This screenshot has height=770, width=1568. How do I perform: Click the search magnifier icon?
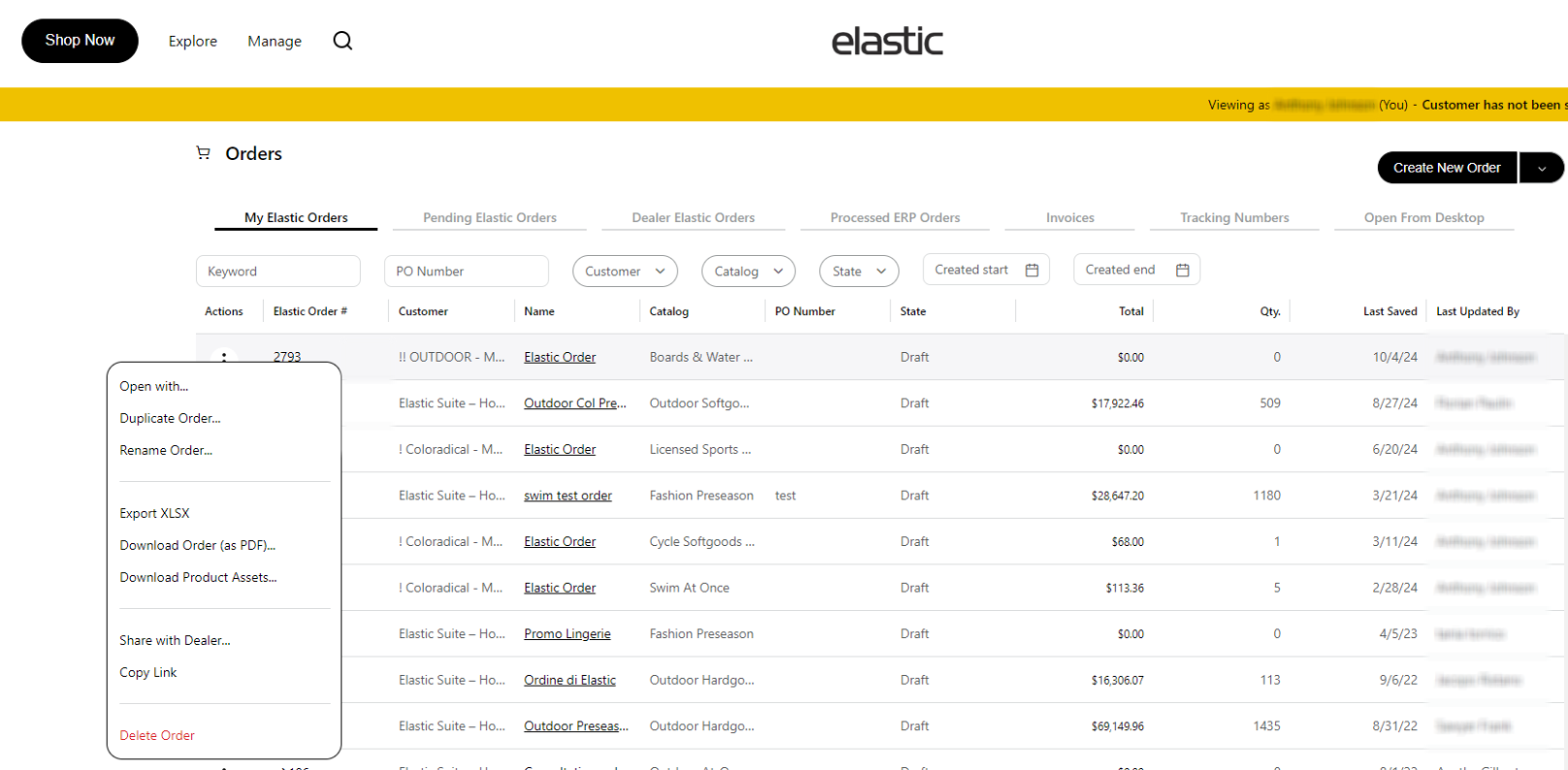(342, 41)
